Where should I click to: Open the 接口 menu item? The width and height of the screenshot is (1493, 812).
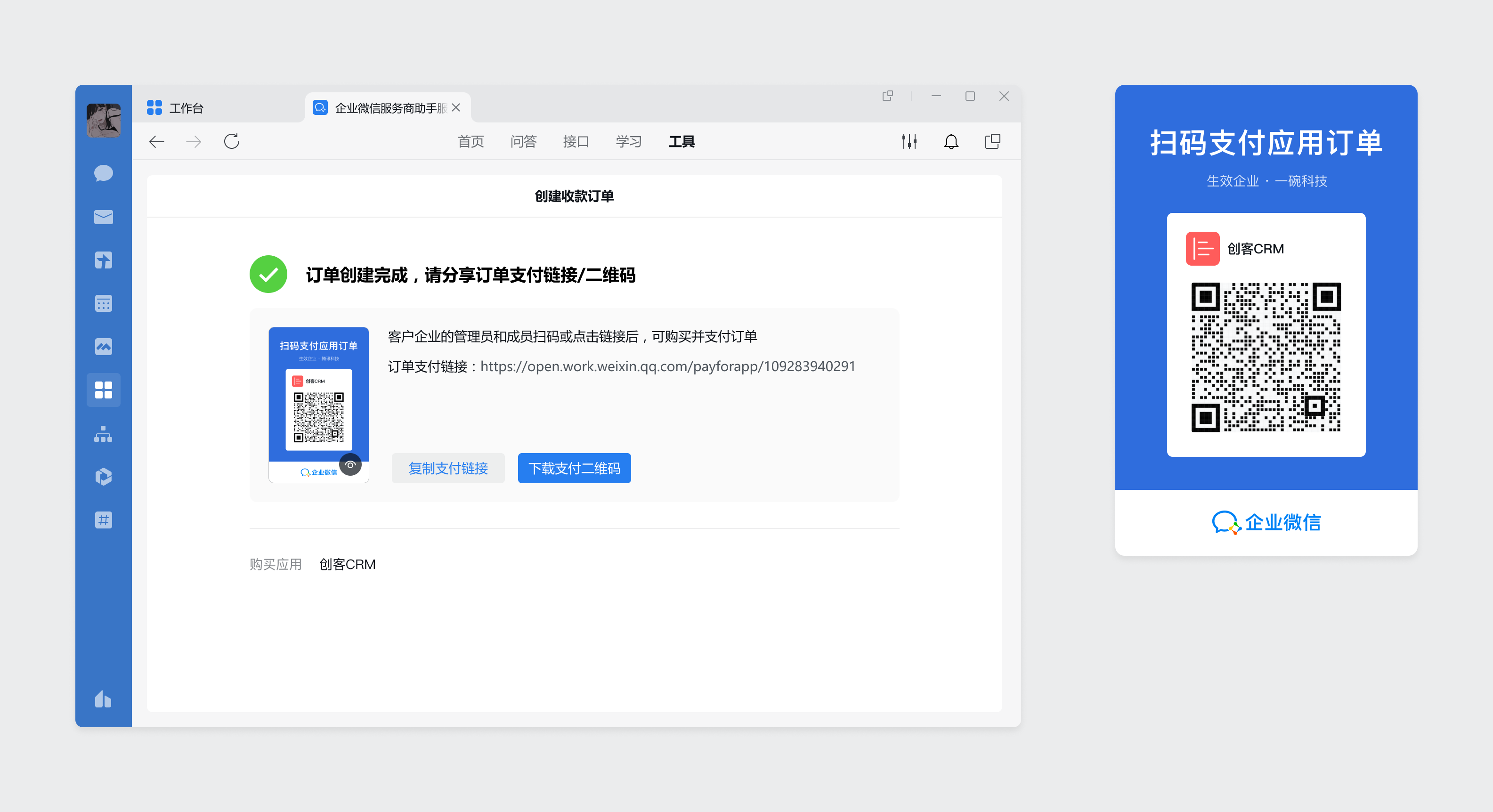click(576, 141)
